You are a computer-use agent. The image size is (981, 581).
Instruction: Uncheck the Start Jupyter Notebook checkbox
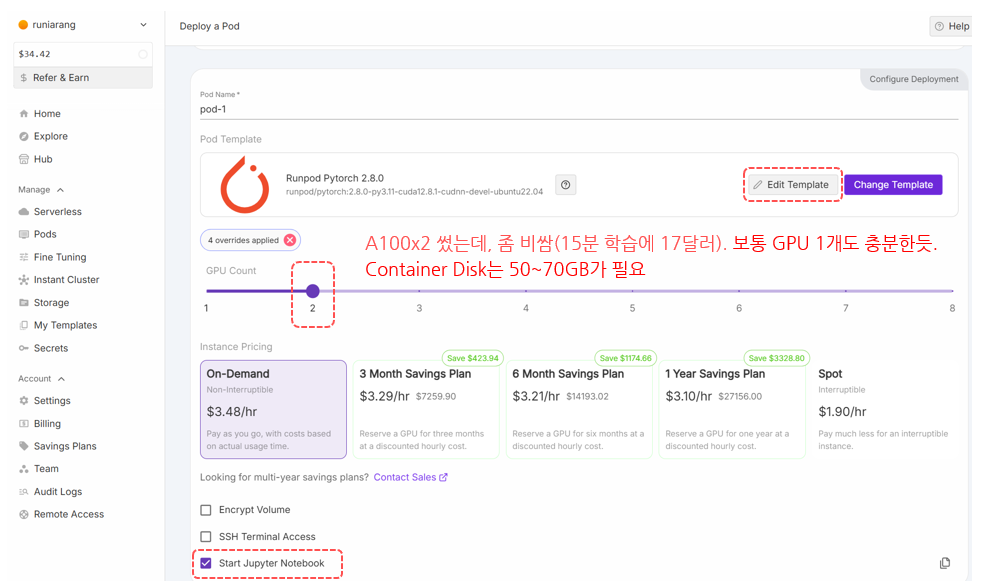(206, 563)
